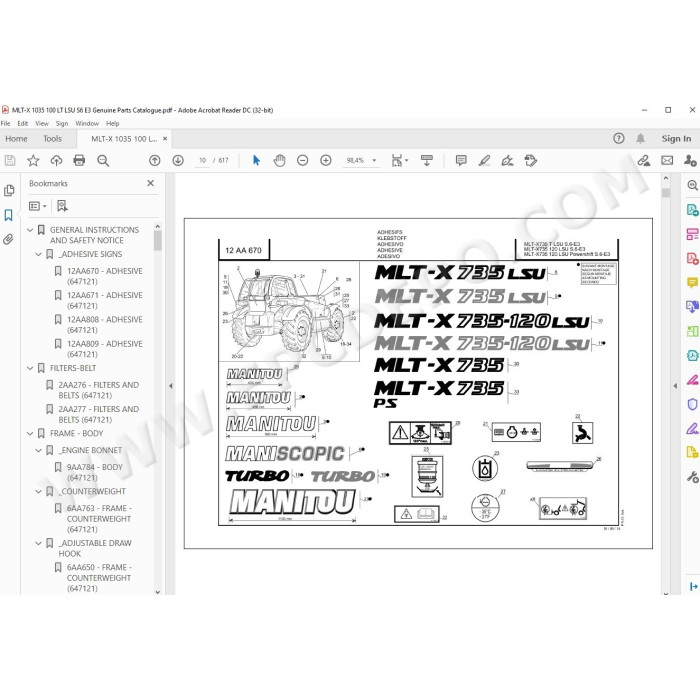Image resolution: width=700 pixels, height=700 pixels.
Task: Click the sign document pen icon
Action: [508, 160]
